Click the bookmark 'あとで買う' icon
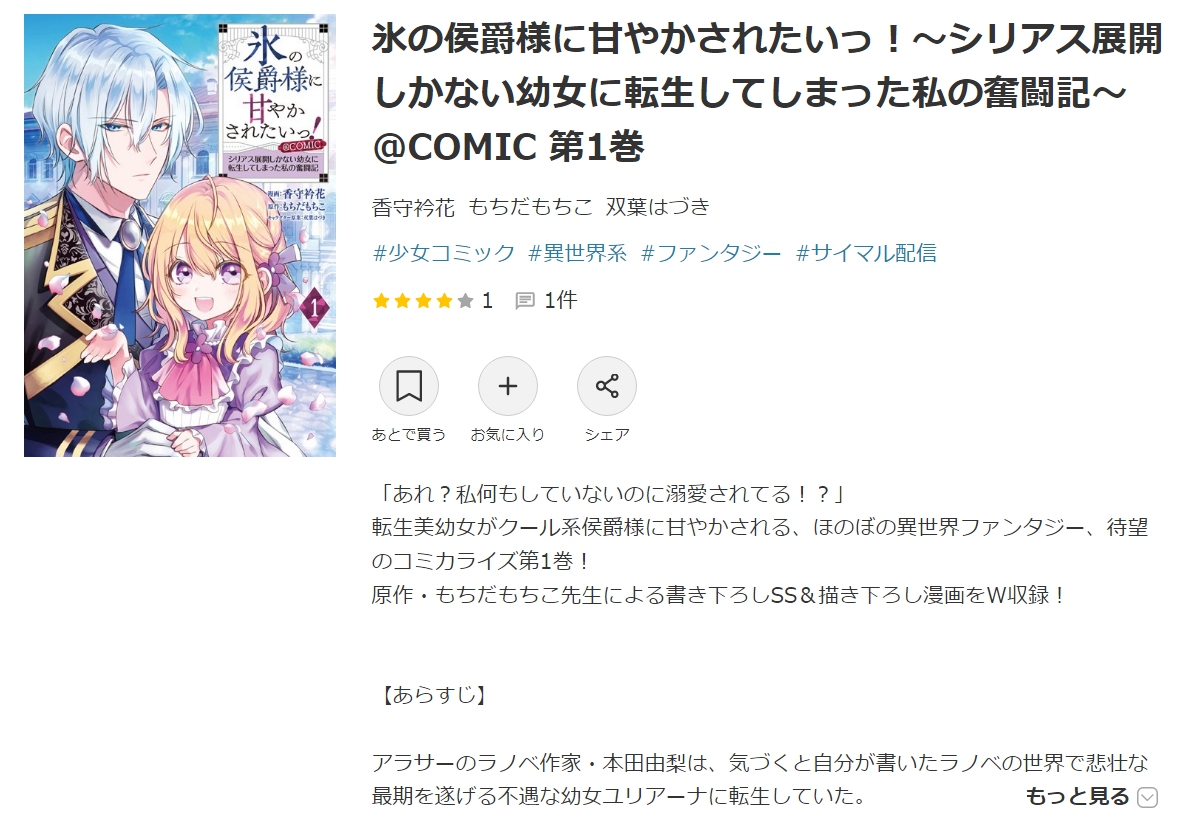This screenshot has width=1179, height=831. coord(408,386)
